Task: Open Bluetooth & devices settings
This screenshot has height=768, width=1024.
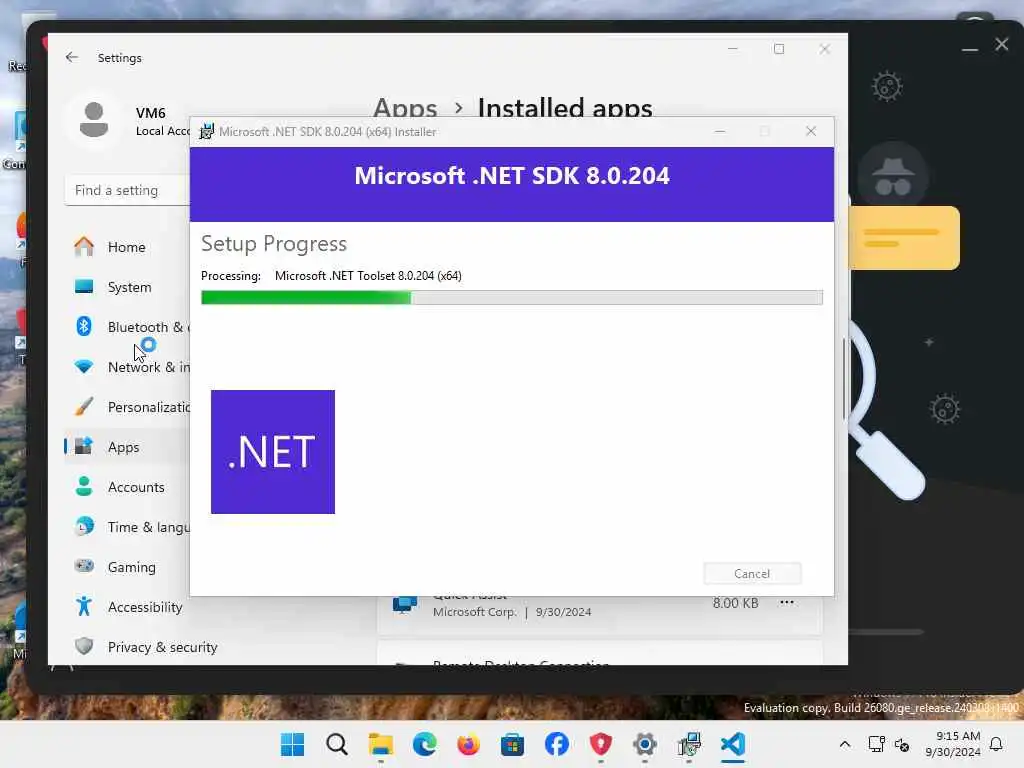Action: [x=127, y=327]
